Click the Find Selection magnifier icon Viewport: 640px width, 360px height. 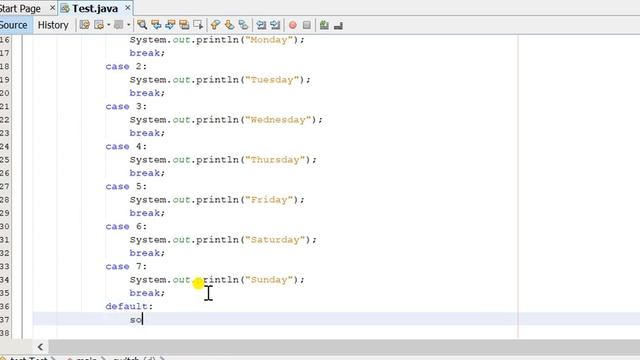click(x=142, y=25)
